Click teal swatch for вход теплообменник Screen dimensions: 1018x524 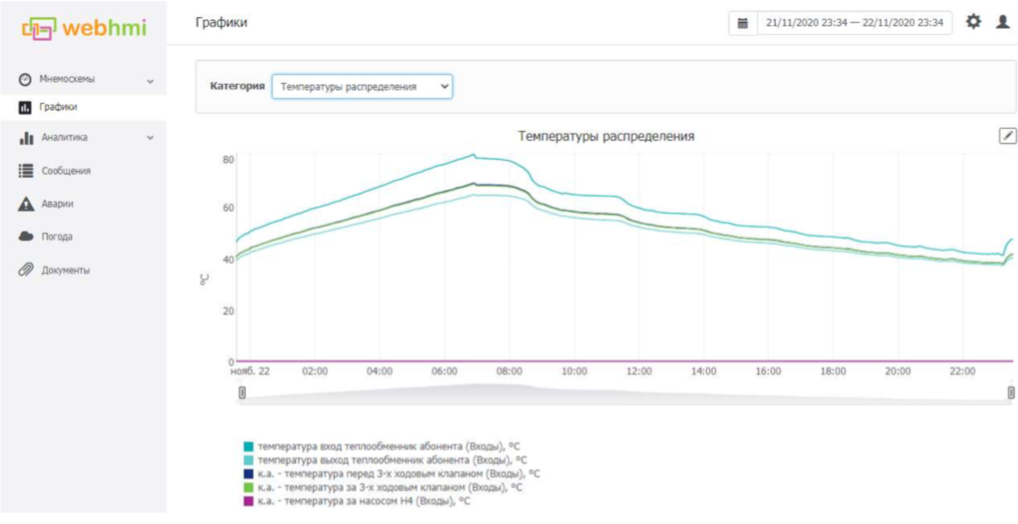(x=249, y=447)
